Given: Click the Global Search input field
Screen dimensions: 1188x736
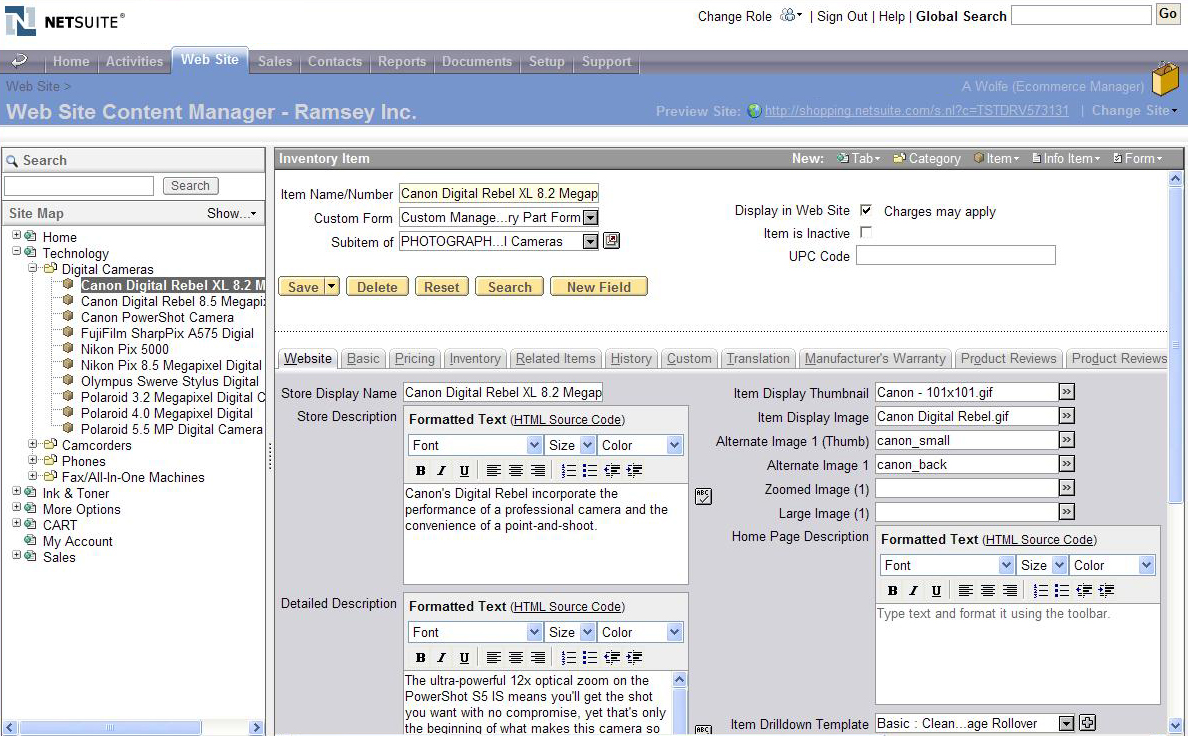Looking at the screenshot, I should tap(1081, 15).
